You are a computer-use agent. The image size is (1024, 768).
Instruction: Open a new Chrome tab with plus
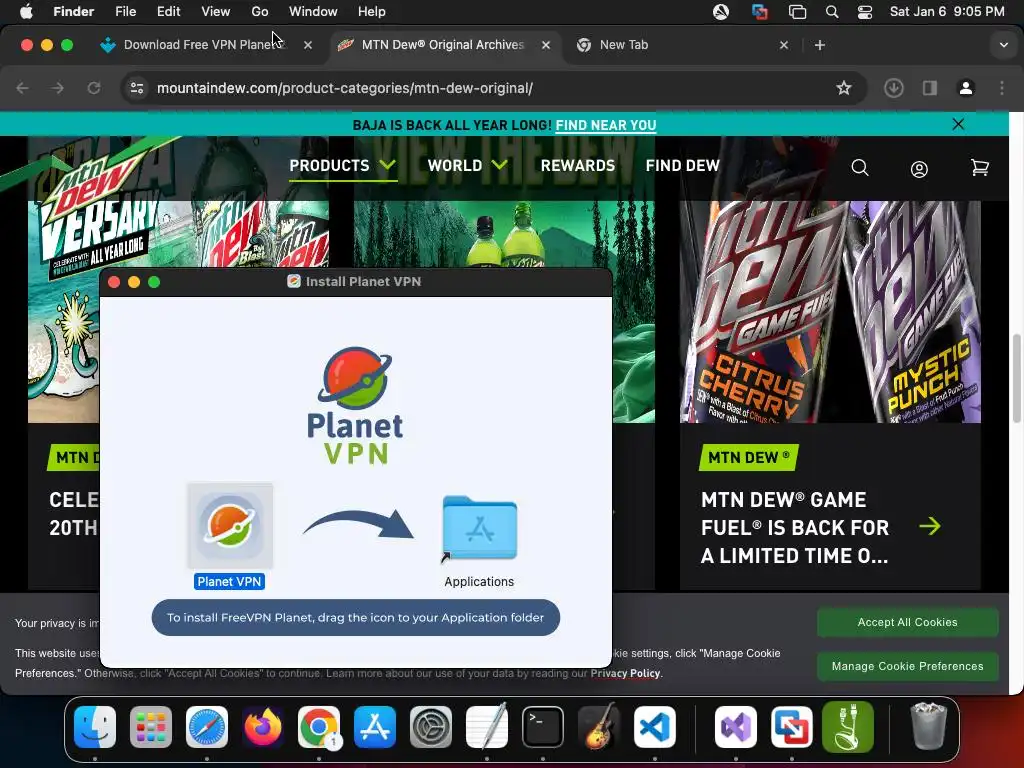(x=820, y=45)
